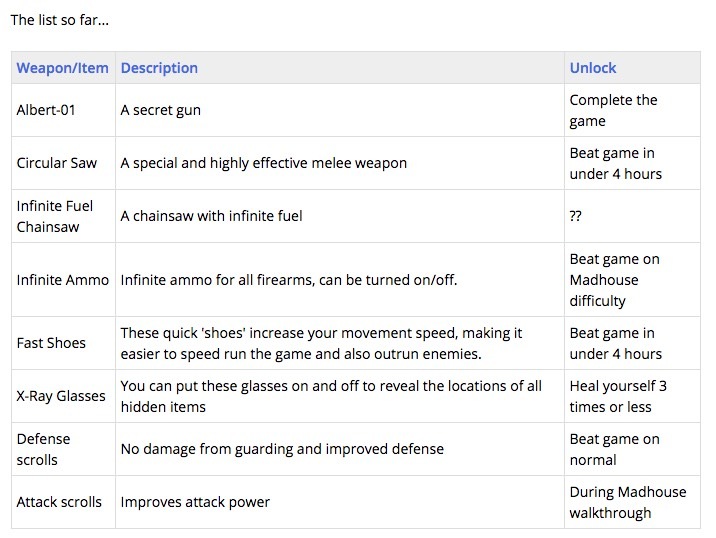The width and height of the screenshot is (716, 538).
Task: Click 'The list so far...' heading text
Action: pyautogui.click(x=60, y=20)
